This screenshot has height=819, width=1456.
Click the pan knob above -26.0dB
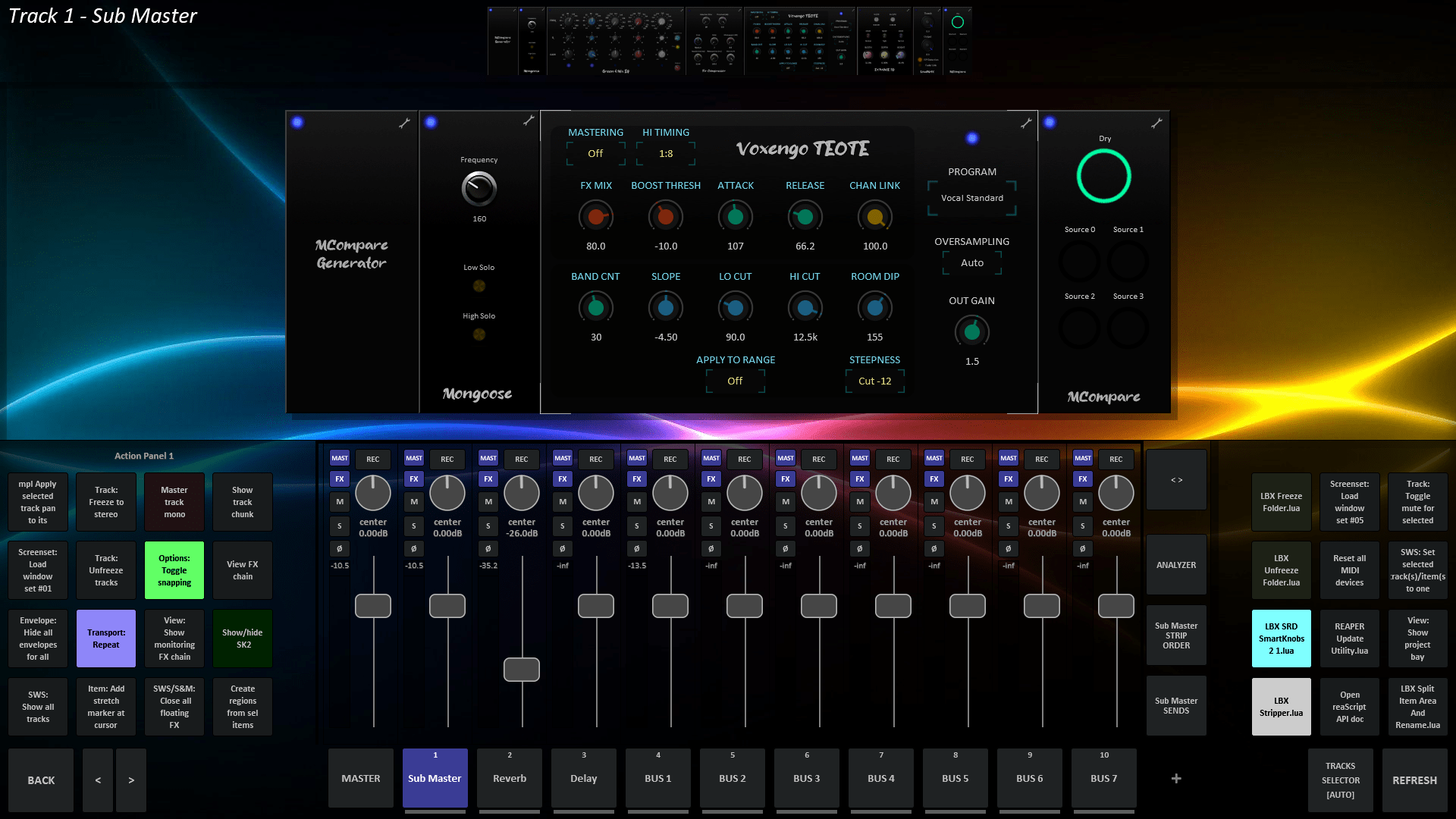(x=522, y=493)
